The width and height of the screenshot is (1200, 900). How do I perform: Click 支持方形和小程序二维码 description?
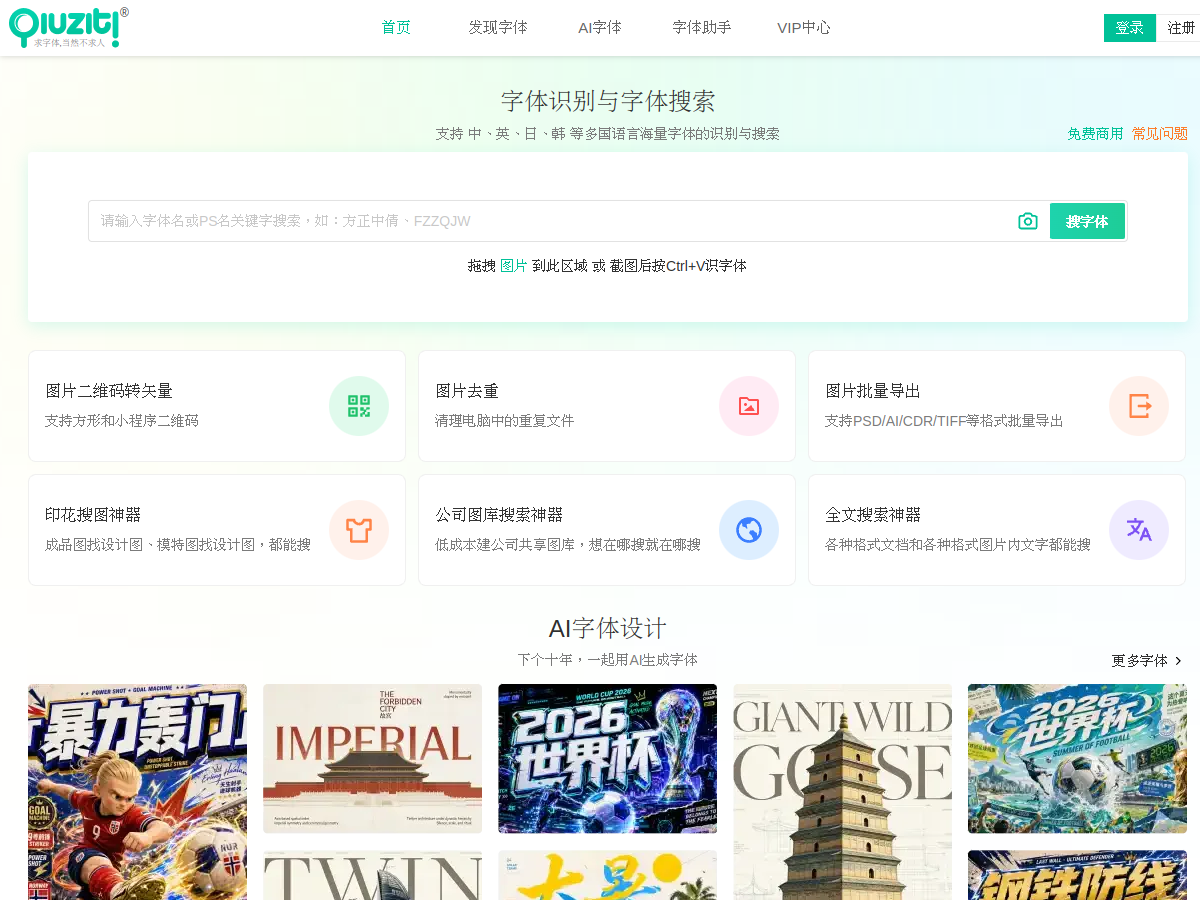[122, 421]
